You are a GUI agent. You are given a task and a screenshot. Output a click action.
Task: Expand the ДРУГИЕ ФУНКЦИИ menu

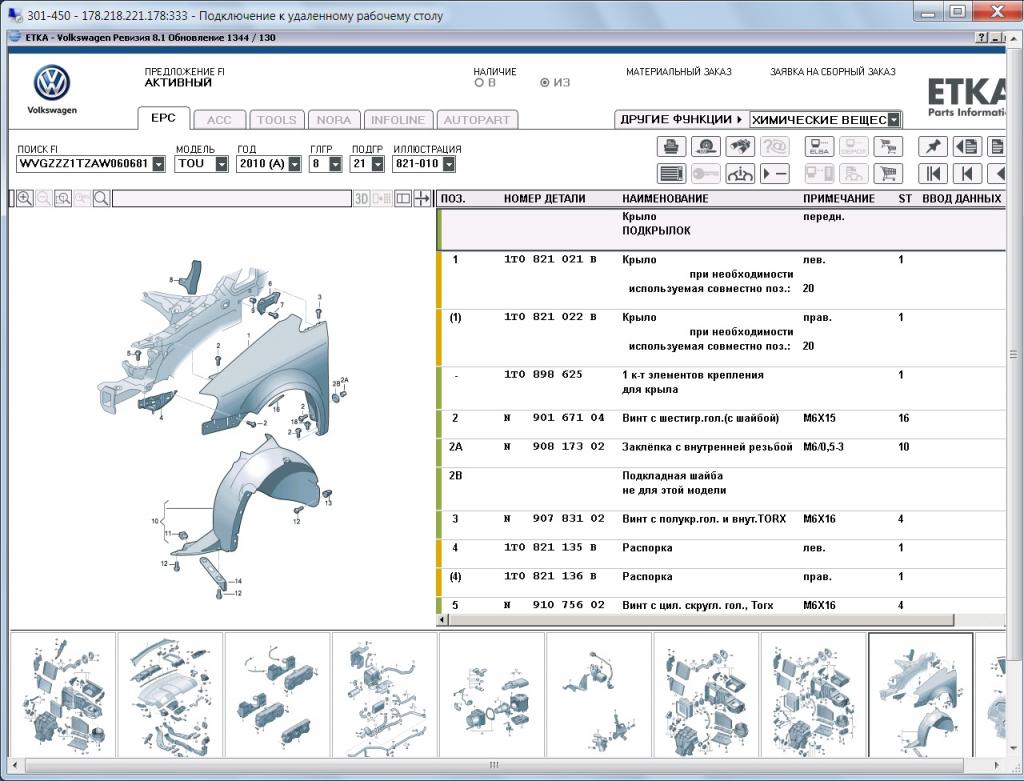(x=682, y=120)
